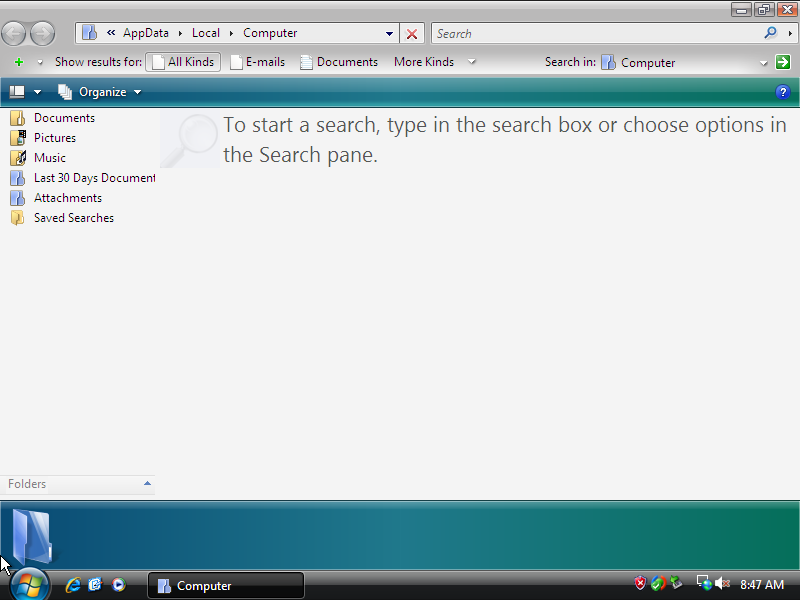Viewport: 800px width, 600px height.
Task: Open Windows Media Player from Quick Launch
Action: click(118, 585)
